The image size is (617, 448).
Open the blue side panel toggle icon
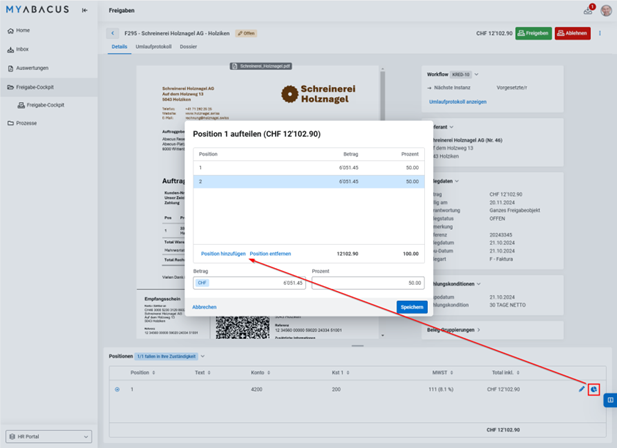point(610,400)
